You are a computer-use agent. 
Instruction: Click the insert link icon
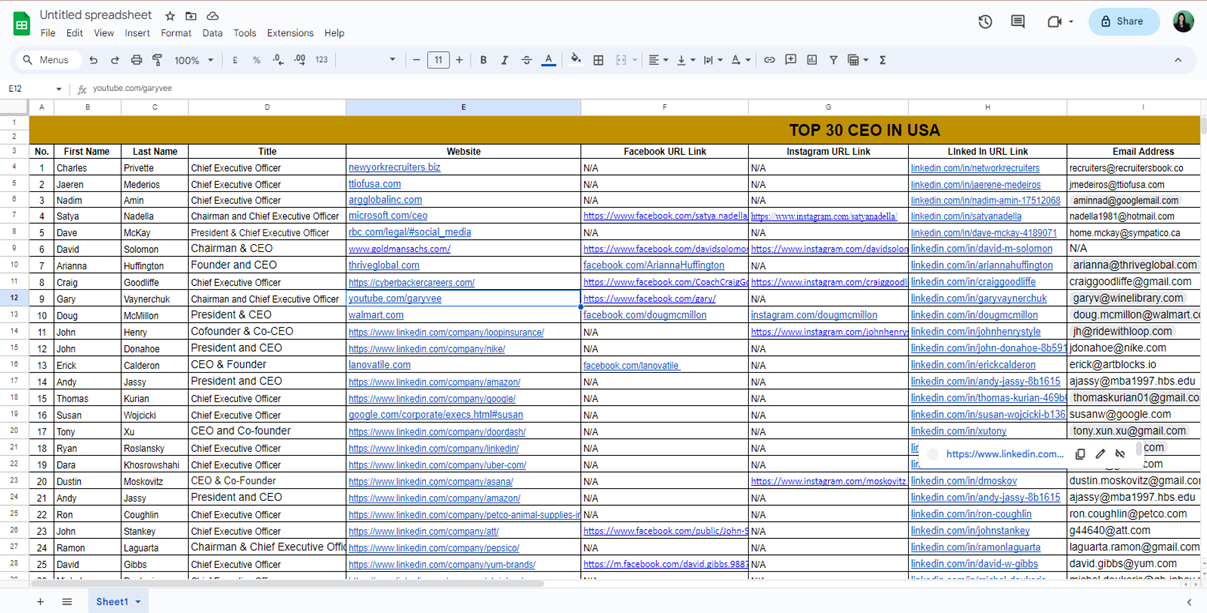769,60
